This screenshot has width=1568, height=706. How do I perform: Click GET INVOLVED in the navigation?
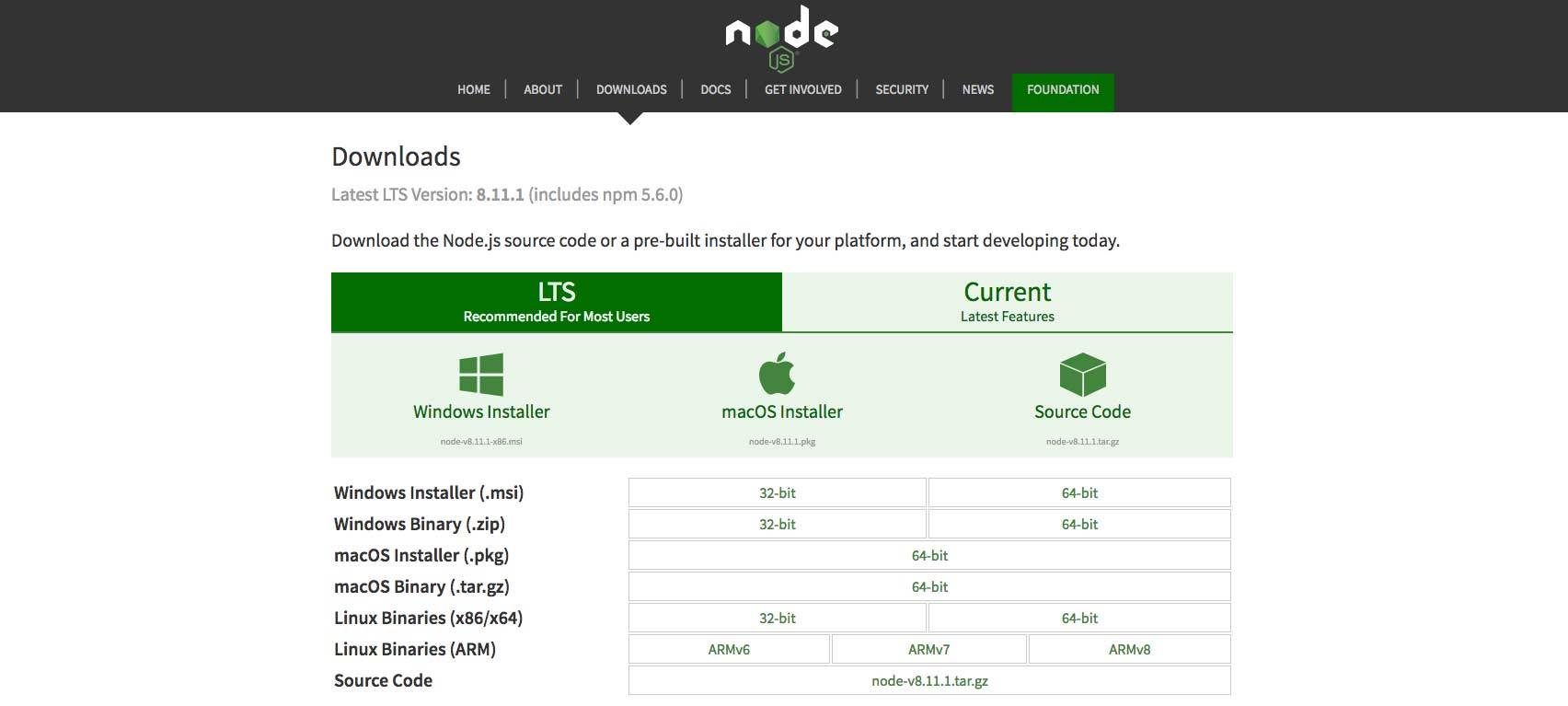pos(803,89)
